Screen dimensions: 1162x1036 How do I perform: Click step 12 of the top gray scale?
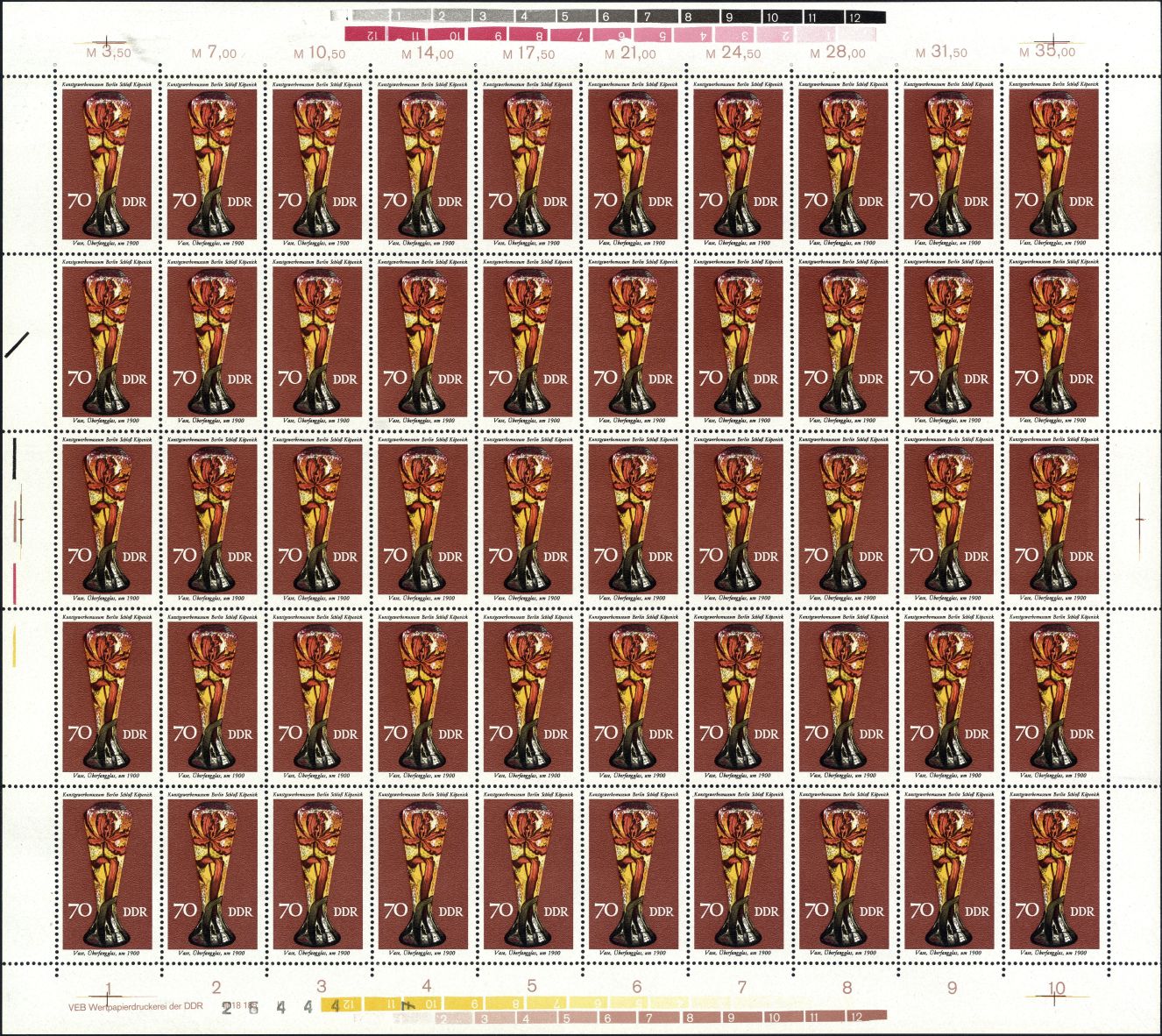865,17
